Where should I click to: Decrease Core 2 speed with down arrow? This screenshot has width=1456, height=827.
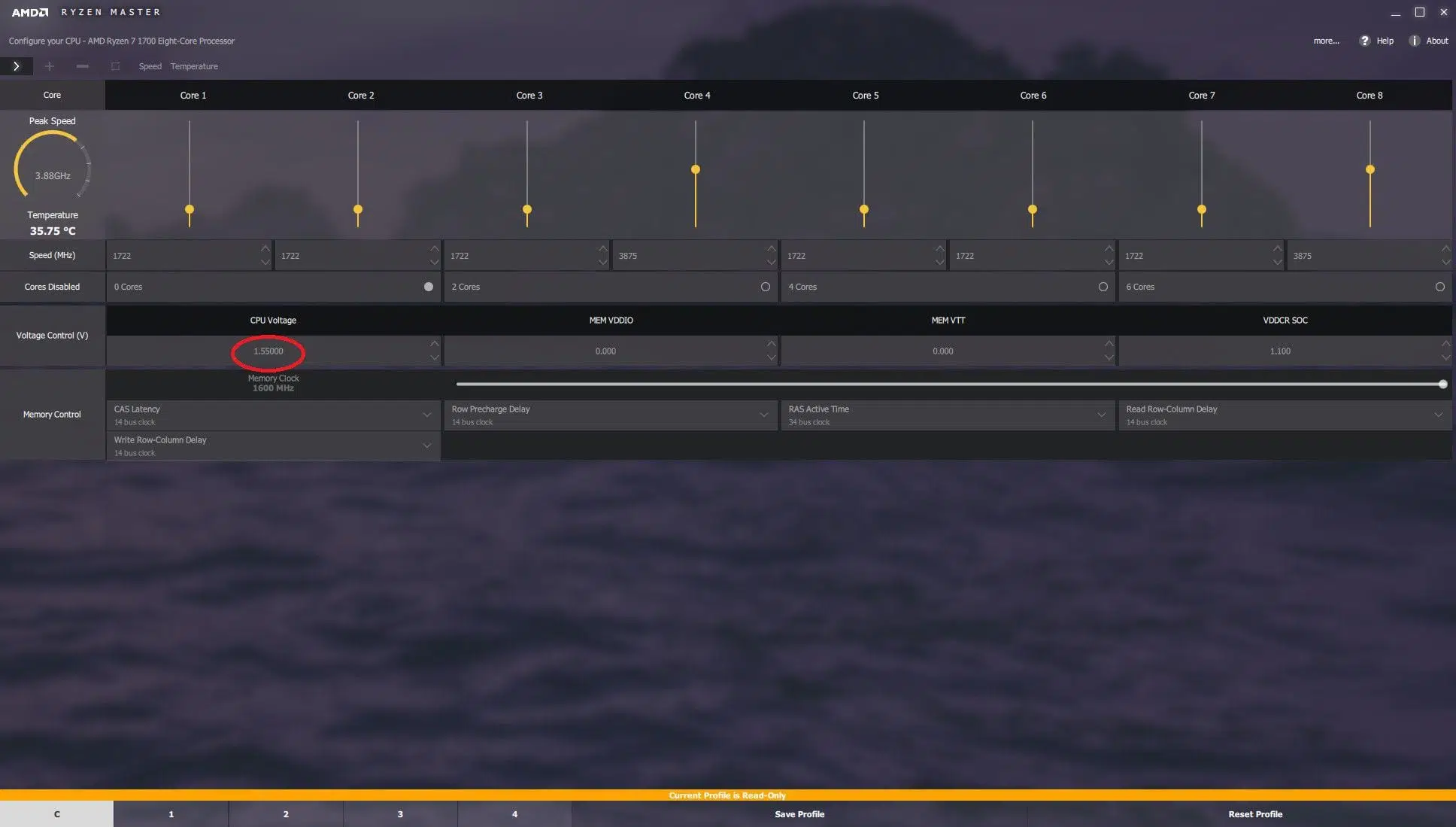pyautogui.click(x=434, y=262)
